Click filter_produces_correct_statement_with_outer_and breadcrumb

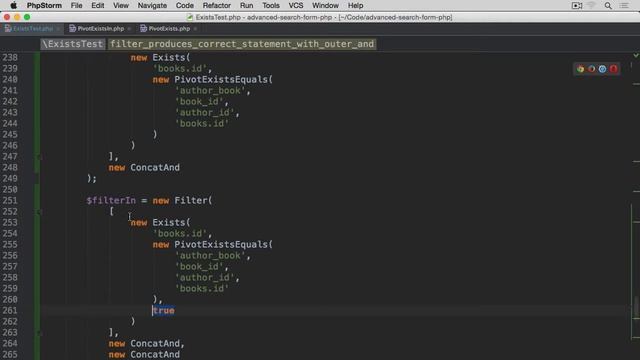(x=242, y=44)
